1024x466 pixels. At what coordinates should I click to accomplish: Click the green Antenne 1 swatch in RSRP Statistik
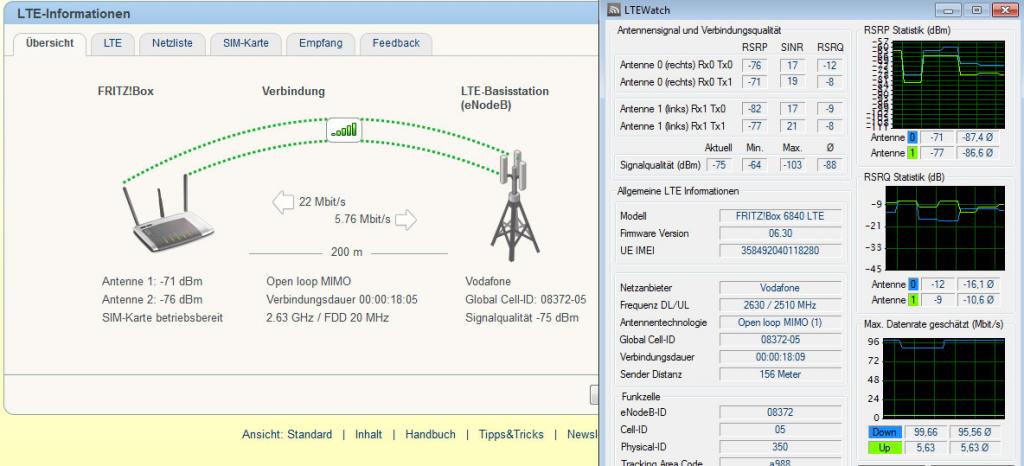[x=912, y=153]
